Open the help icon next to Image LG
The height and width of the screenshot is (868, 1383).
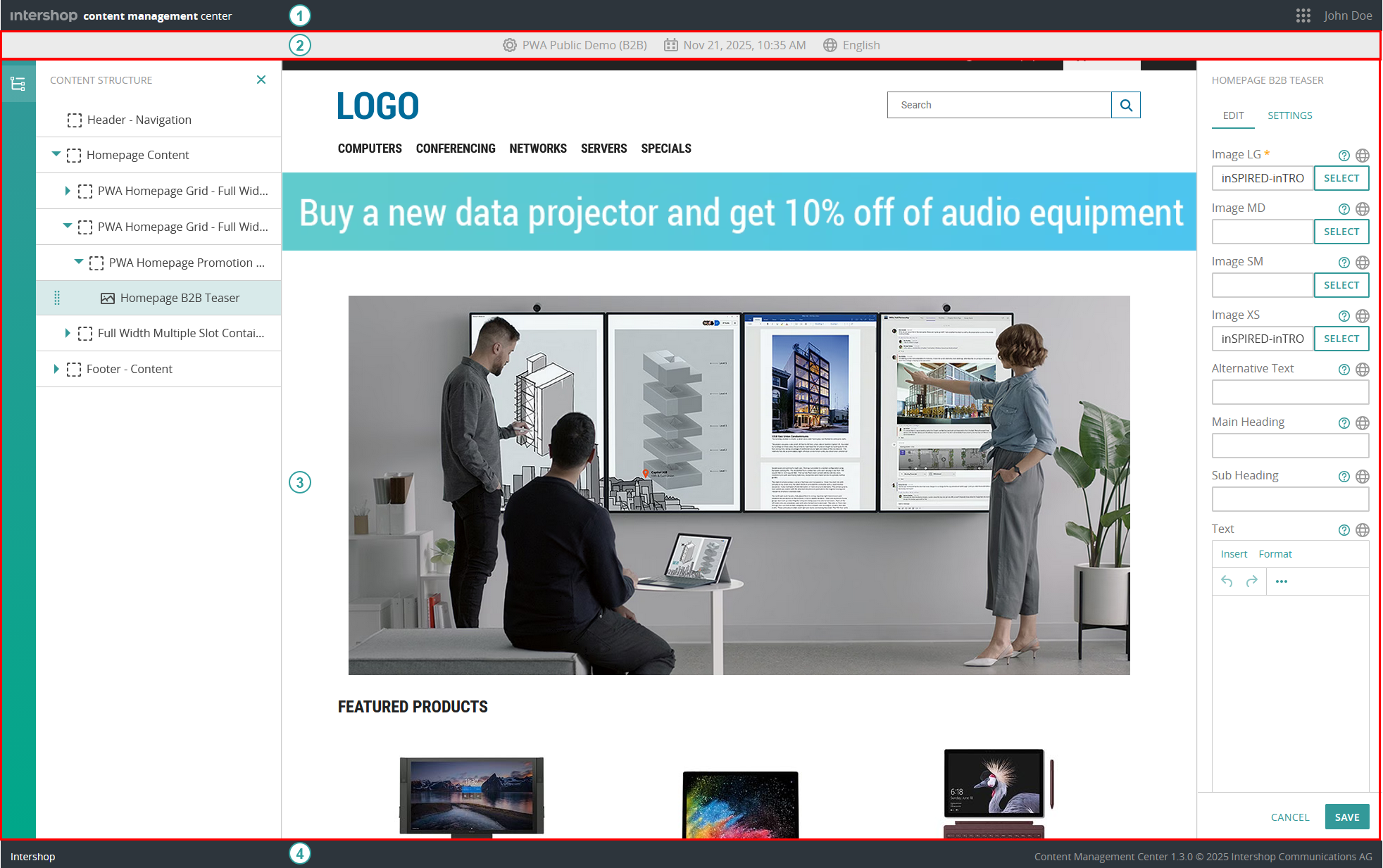click(x=1344, y=155)
